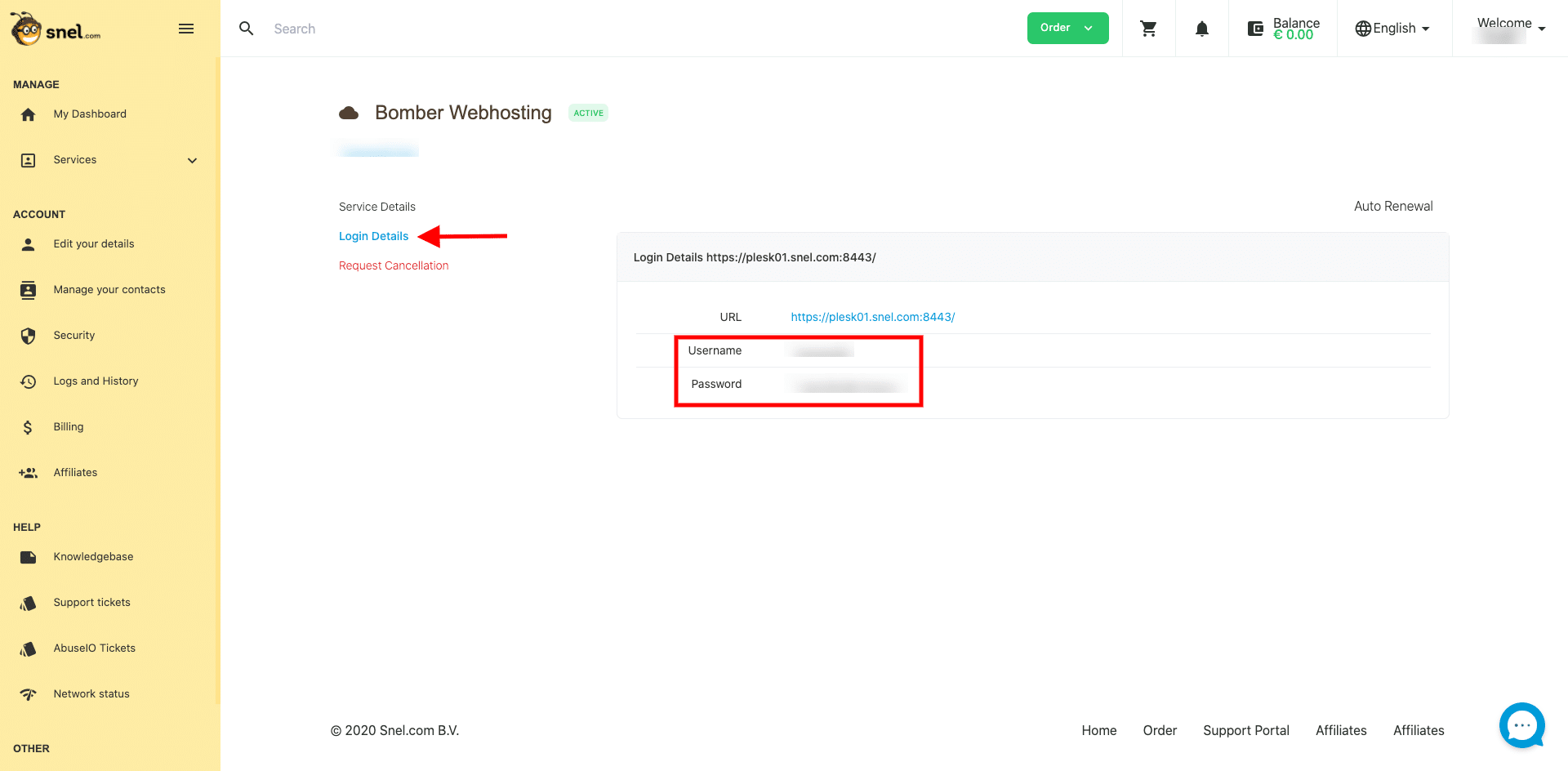Select the Login Details tab
This screenshot has height=771, width=1568.
tap(373, 236)
